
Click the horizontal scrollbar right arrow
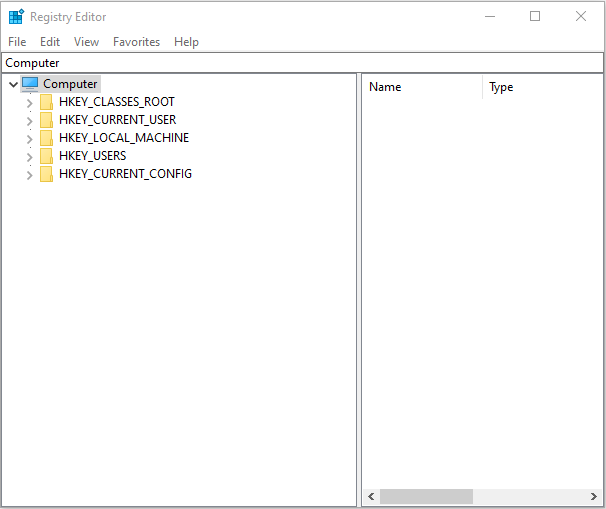(x=594, y=496)
